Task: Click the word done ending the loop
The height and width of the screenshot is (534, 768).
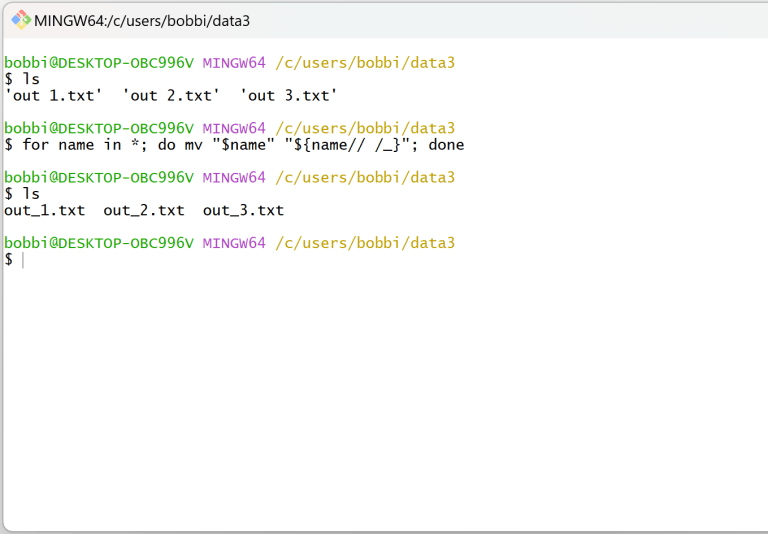Action: 446,145
